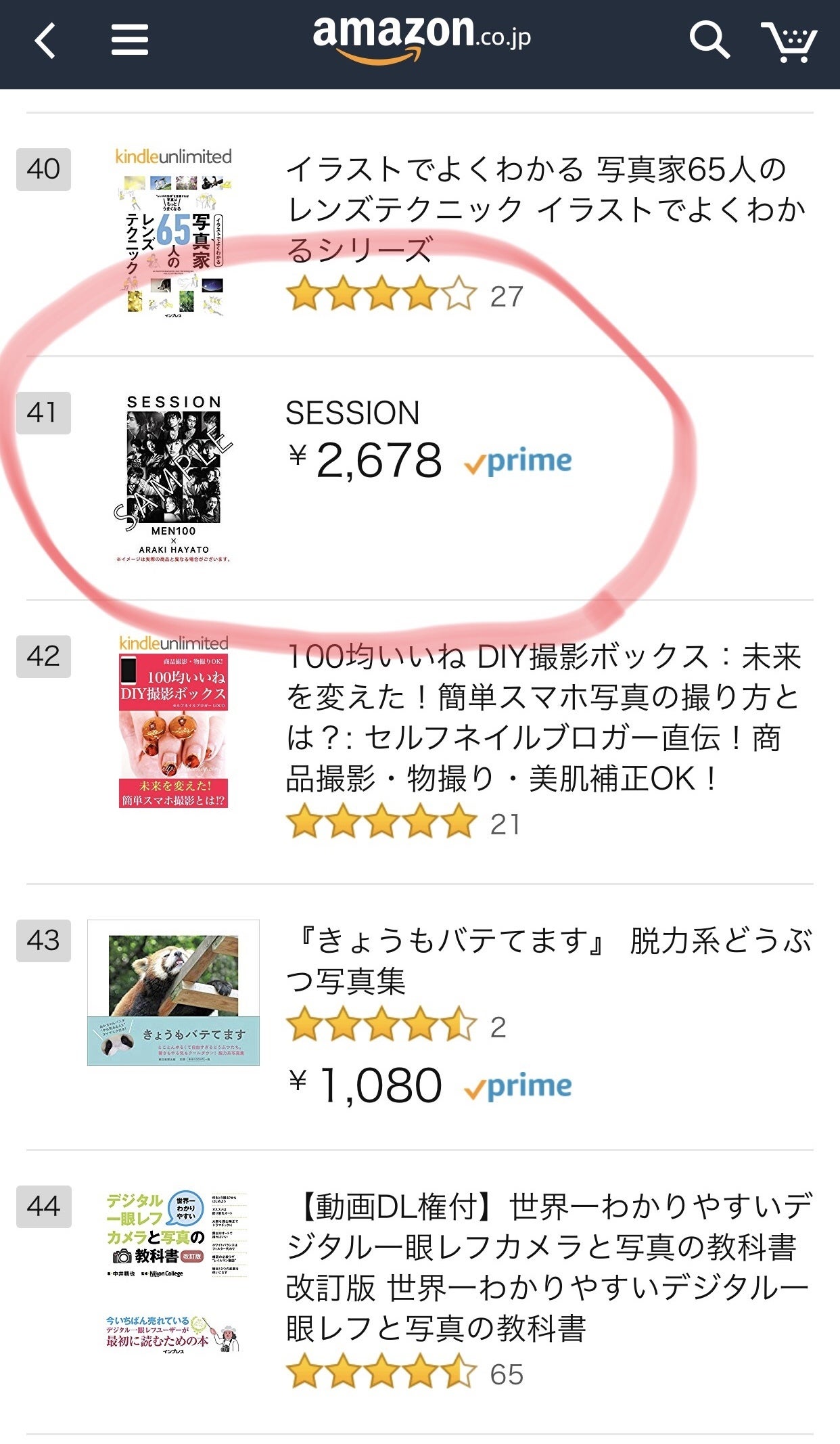Viewport: 840px width, 1444px height.
Task: Open star rating with 65 reviews
Action: pos(404,1373)
